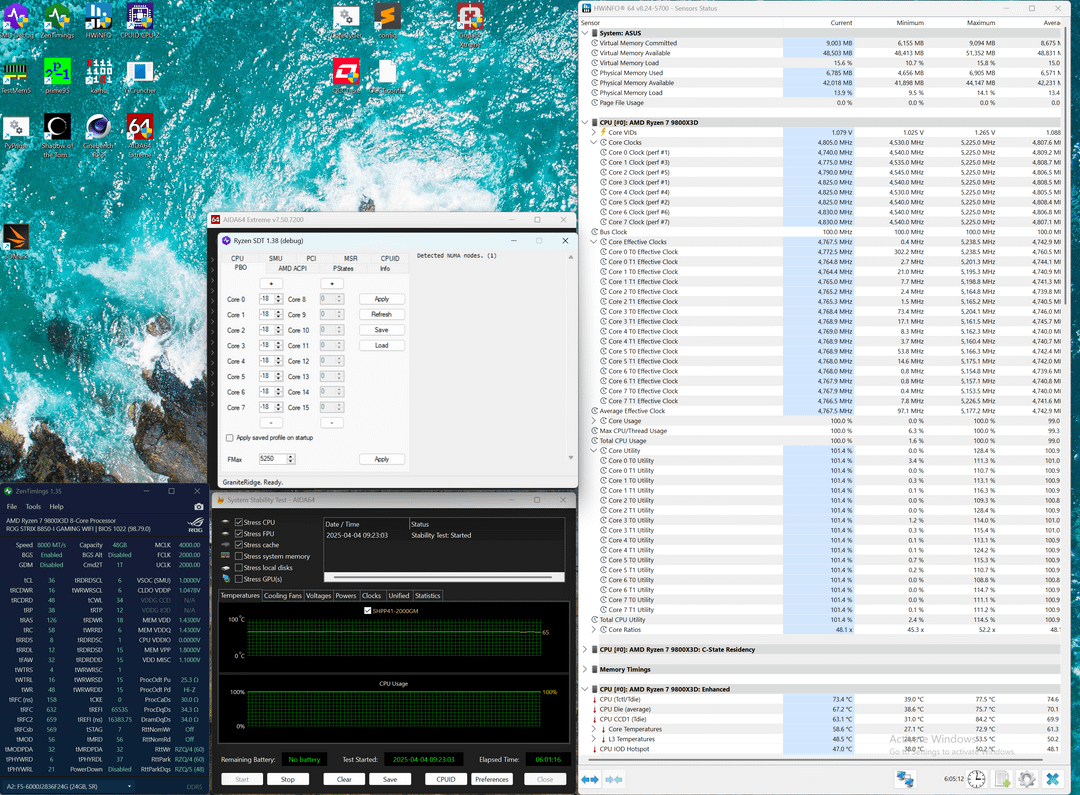Open the OCCT.config desktop file
This screenshot has width=1080, height=795.
click(x=388, y=76)
